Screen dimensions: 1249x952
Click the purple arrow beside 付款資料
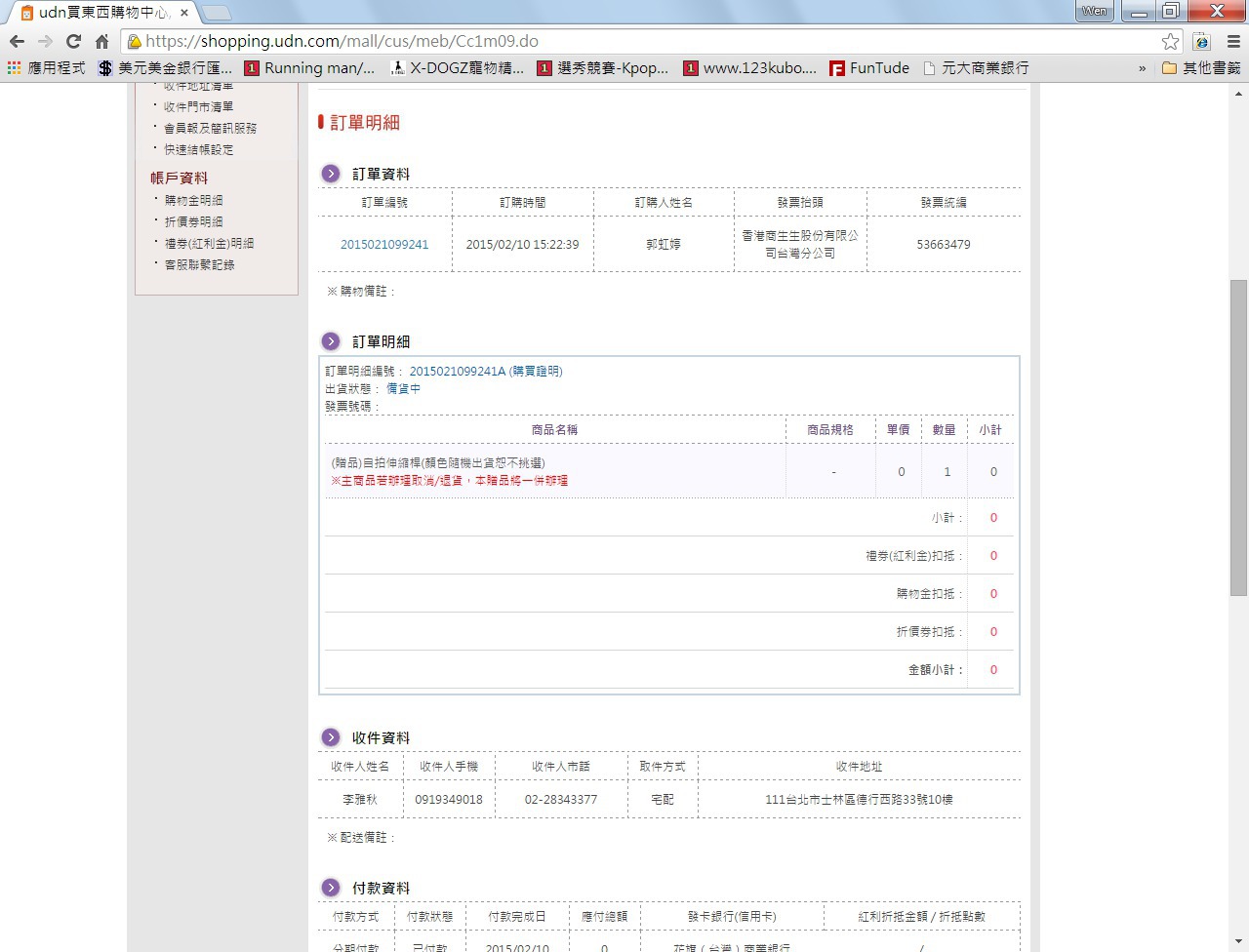coord(331,888)
